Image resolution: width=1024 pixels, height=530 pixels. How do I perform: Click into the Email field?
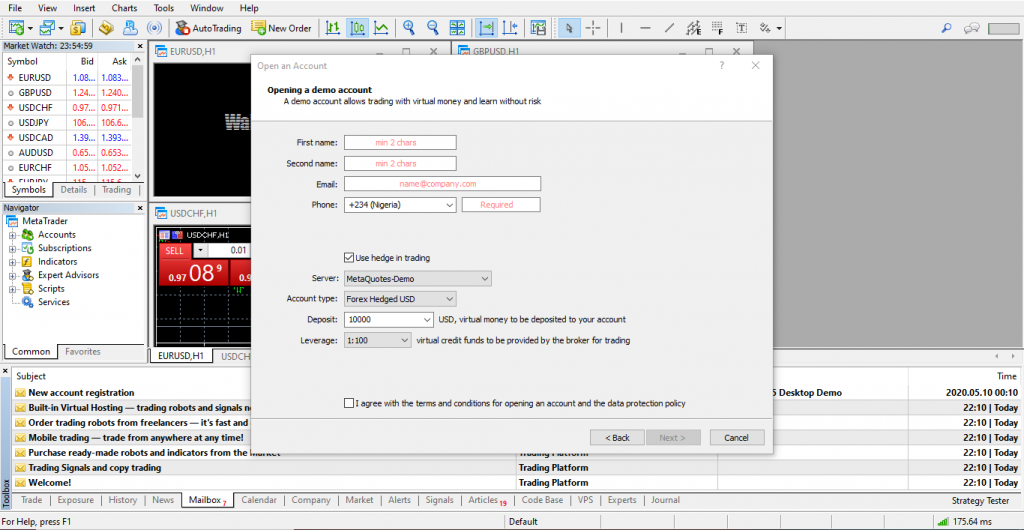coord(443,184)
